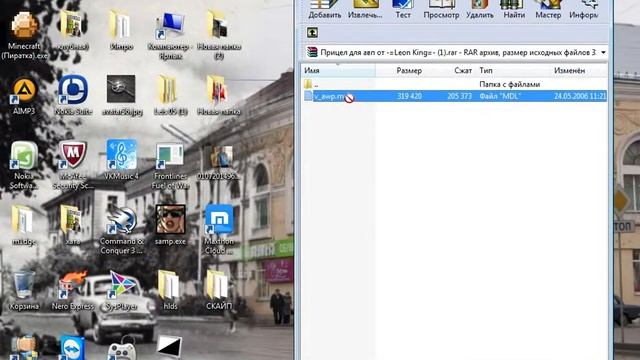Select the '..' parent folder row
Image resolution: width=640 pixels, height=360 pixels.
point(454,84)
